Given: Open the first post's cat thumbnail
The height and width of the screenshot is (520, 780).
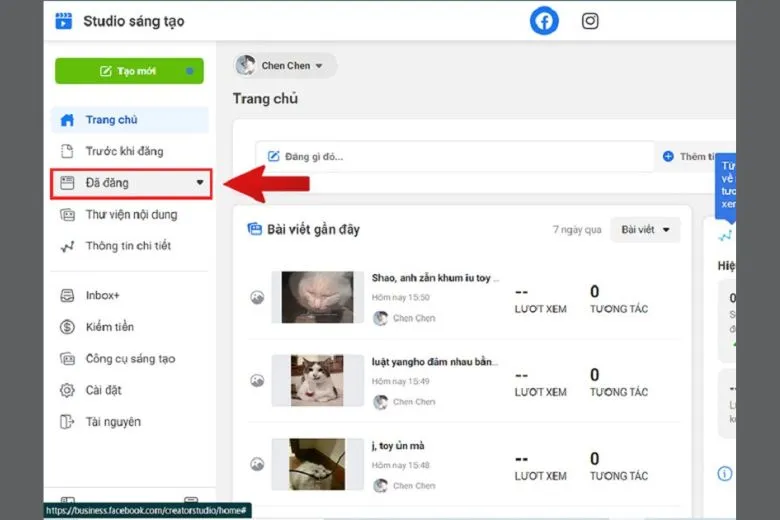Looking at the screenshot, I should coord(317,297).
